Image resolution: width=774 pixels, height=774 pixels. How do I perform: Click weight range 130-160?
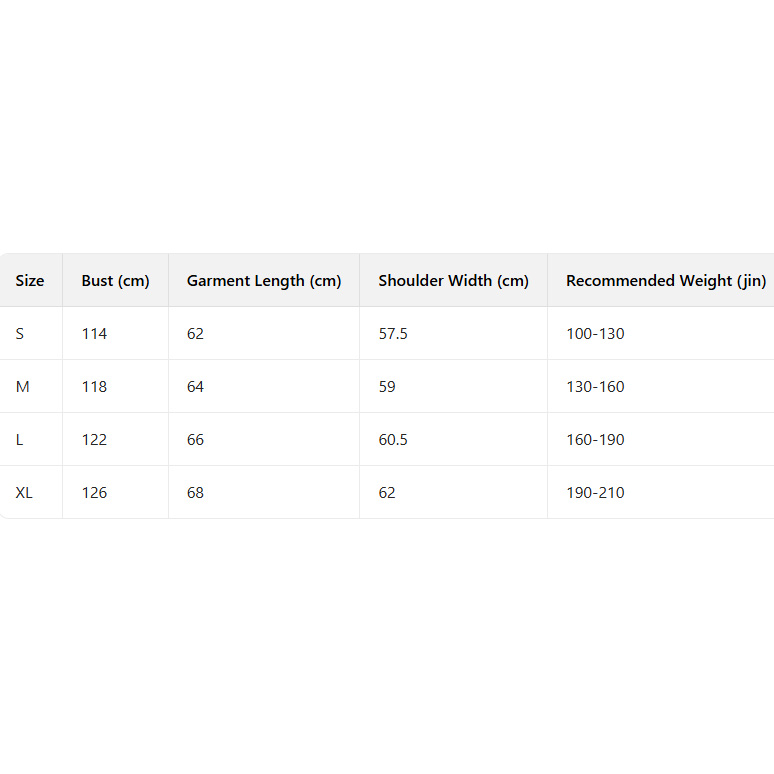[x=595, y=387]
